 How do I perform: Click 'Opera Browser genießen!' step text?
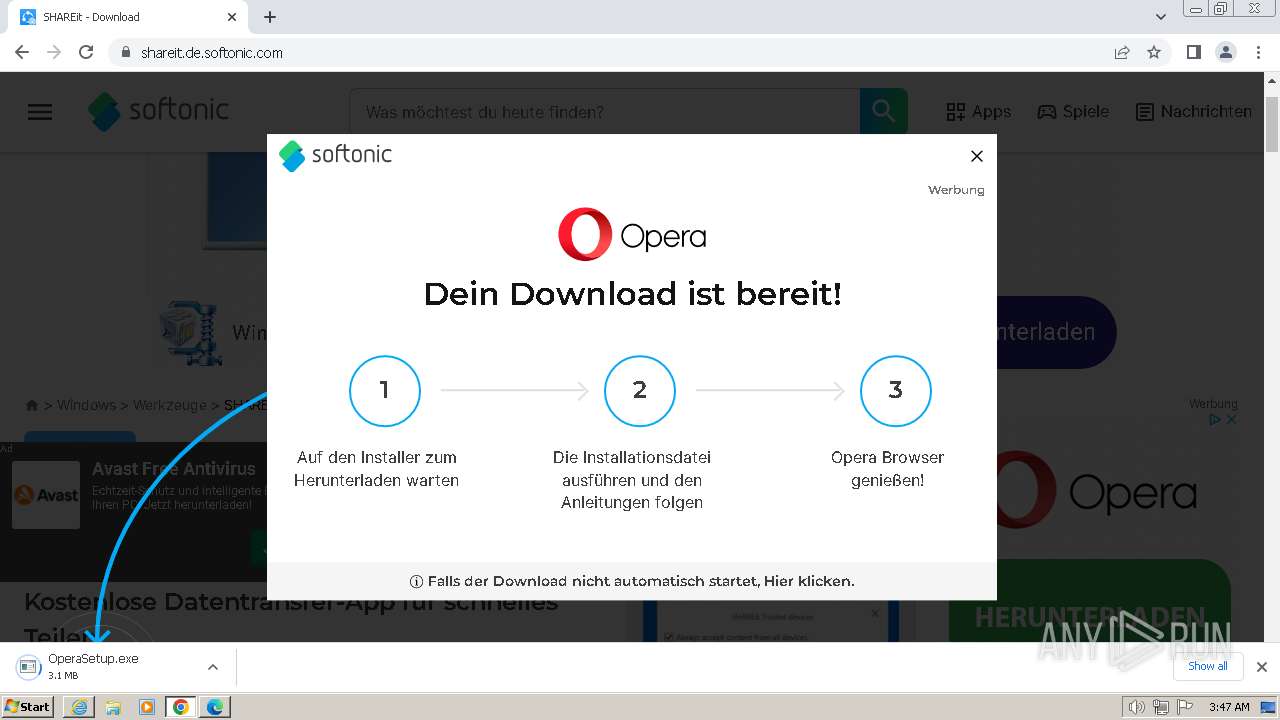tap(887, 469)
